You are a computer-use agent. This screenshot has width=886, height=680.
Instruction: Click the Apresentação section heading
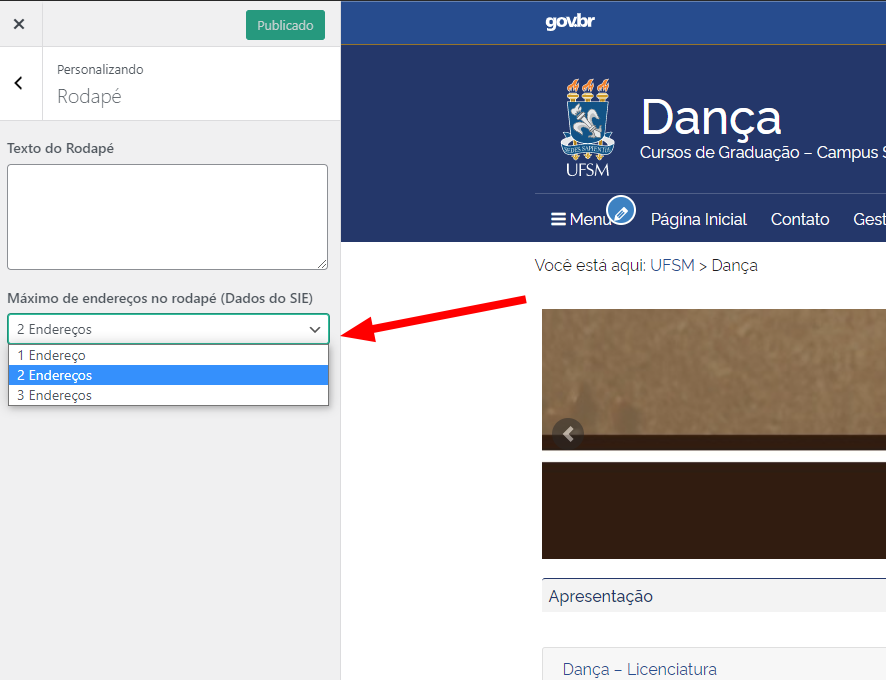point(600,596)
